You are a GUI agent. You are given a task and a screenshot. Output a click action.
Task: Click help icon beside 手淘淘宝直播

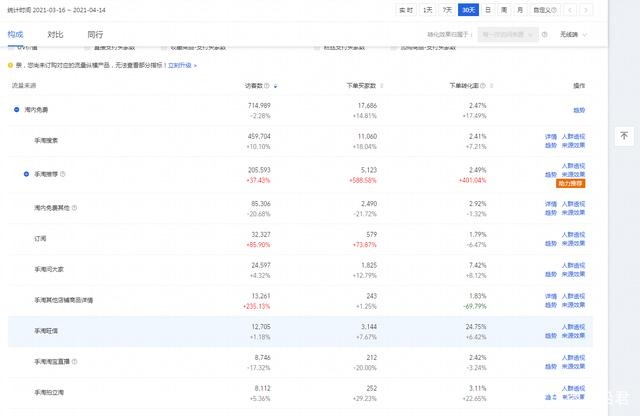click(75, 361)
